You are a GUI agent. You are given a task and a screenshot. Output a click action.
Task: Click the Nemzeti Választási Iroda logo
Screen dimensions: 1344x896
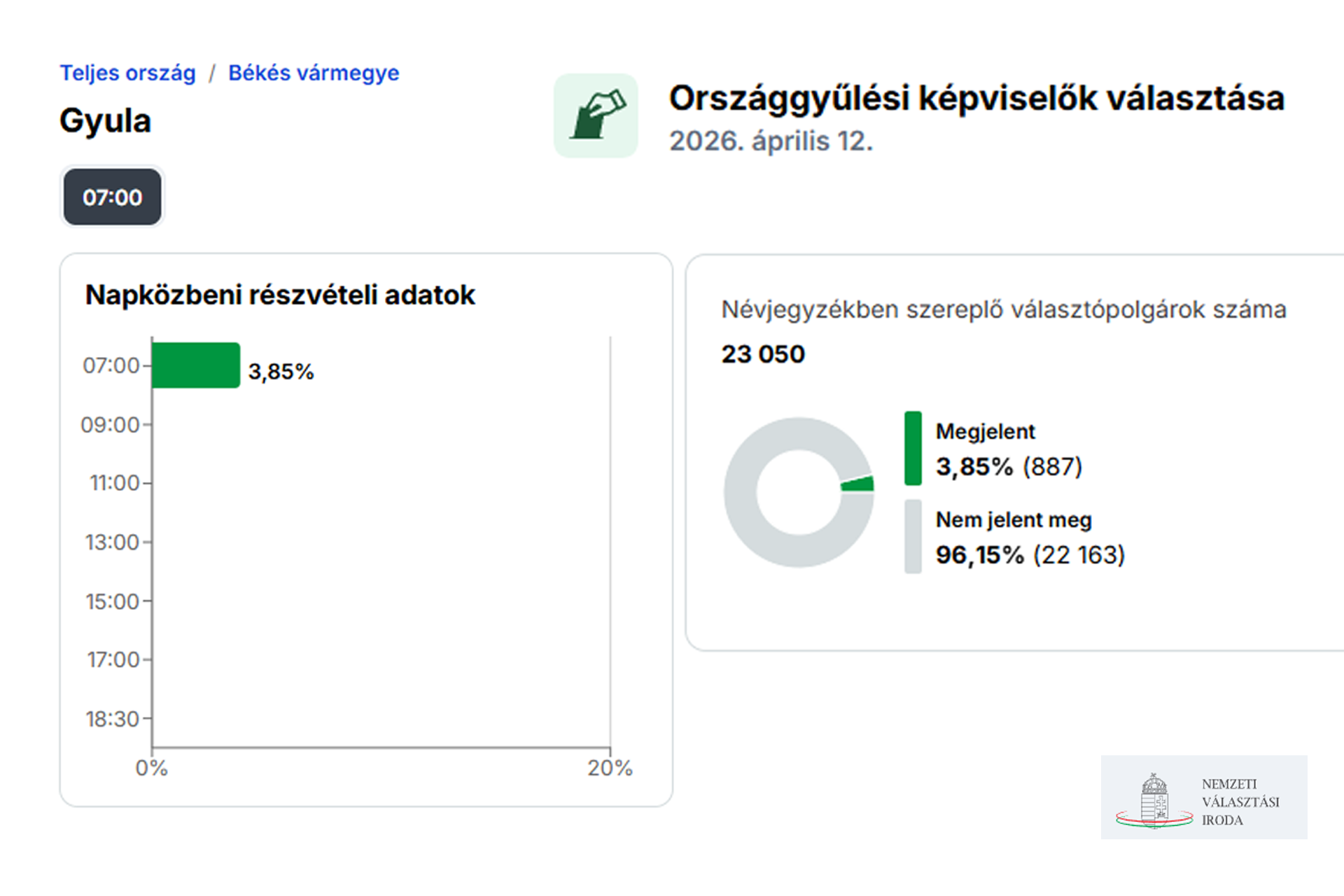coord(1203,797)
